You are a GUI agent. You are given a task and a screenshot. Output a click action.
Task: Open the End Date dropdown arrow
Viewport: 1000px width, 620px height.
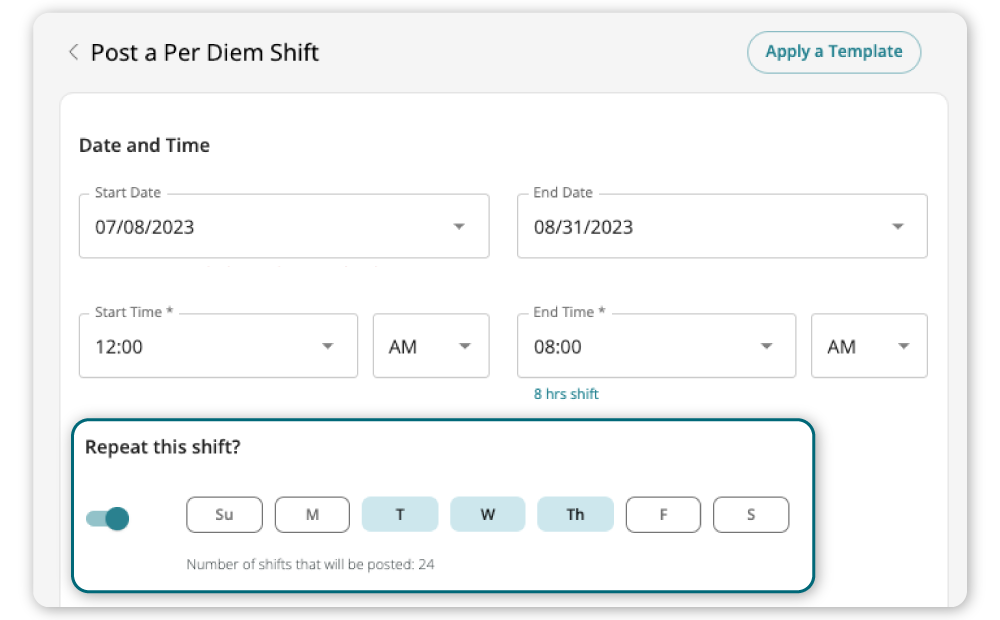897,227
